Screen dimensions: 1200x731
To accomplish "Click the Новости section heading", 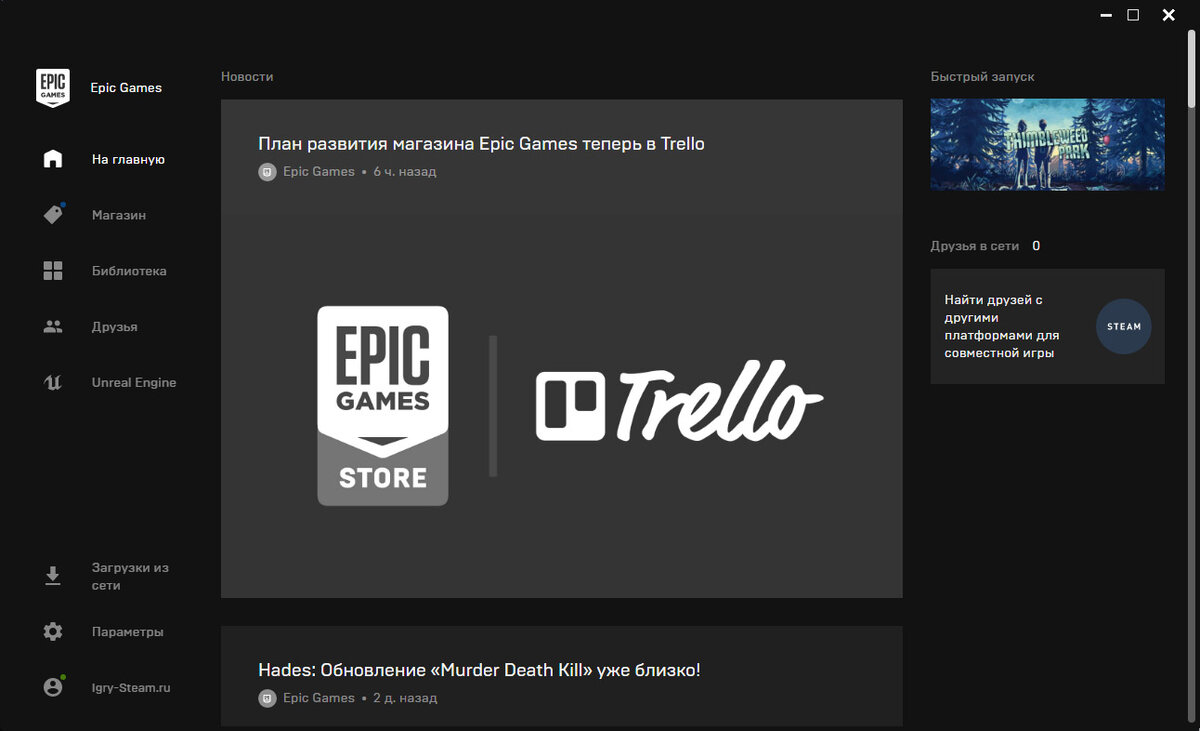I will click(247, 77).
